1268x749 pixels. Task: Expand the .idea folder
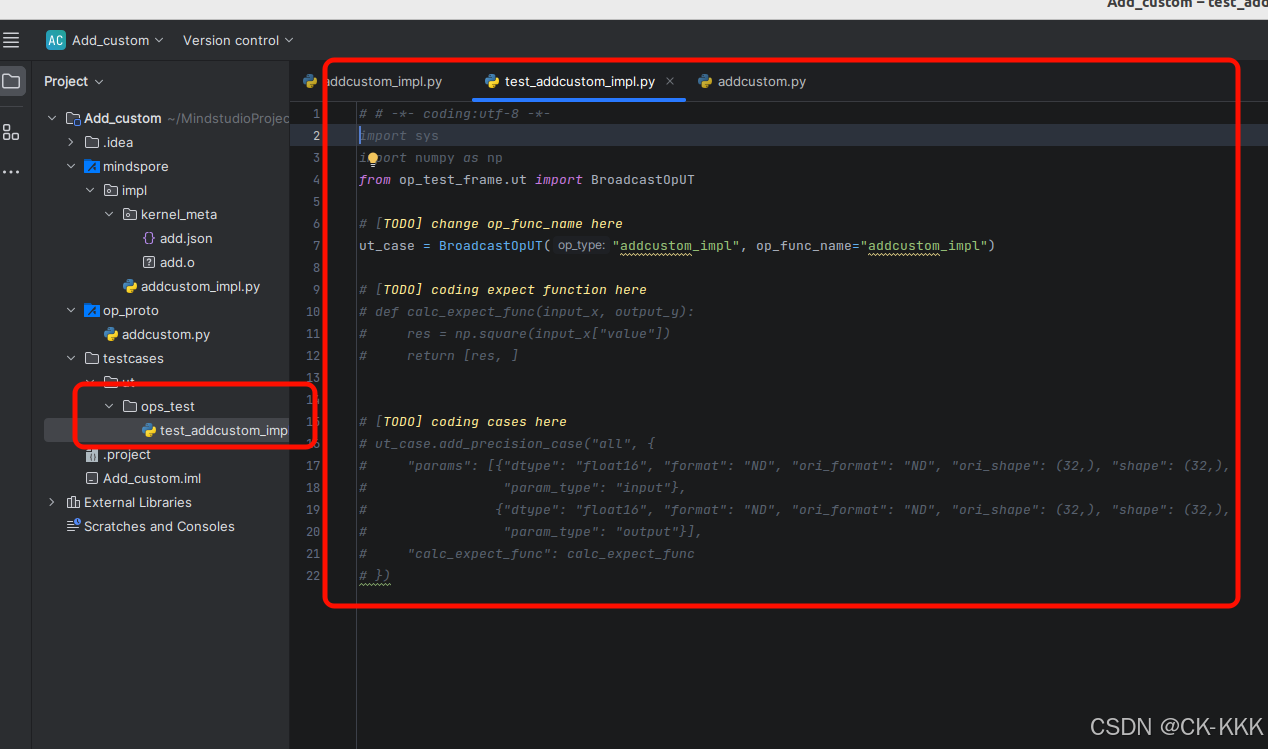point(71,142)
